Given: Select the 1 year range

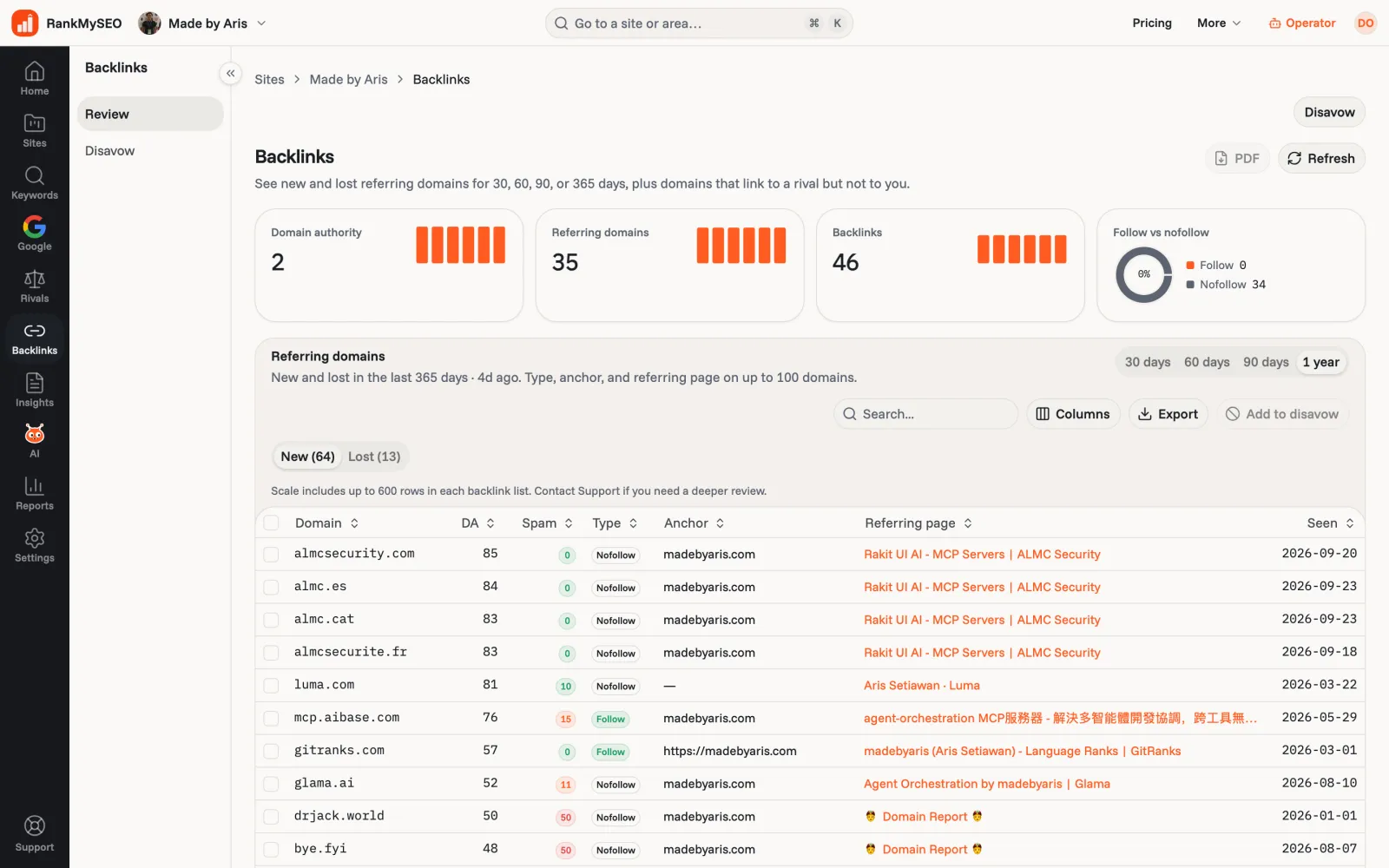Looking at the screenshot, I should [x=1320, y=362].
